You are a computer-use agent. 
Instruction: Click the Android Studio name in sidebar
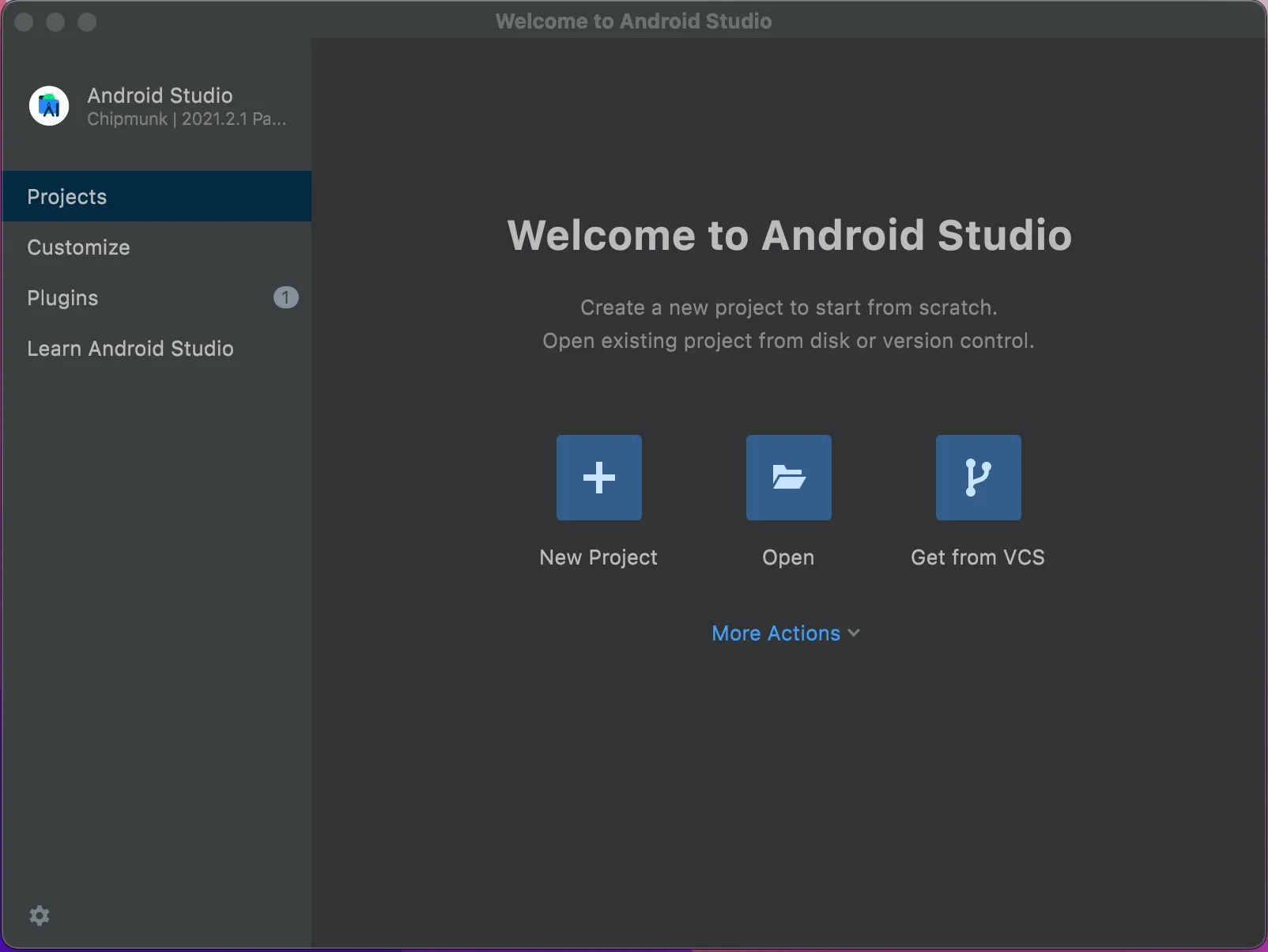coord(160,96)
